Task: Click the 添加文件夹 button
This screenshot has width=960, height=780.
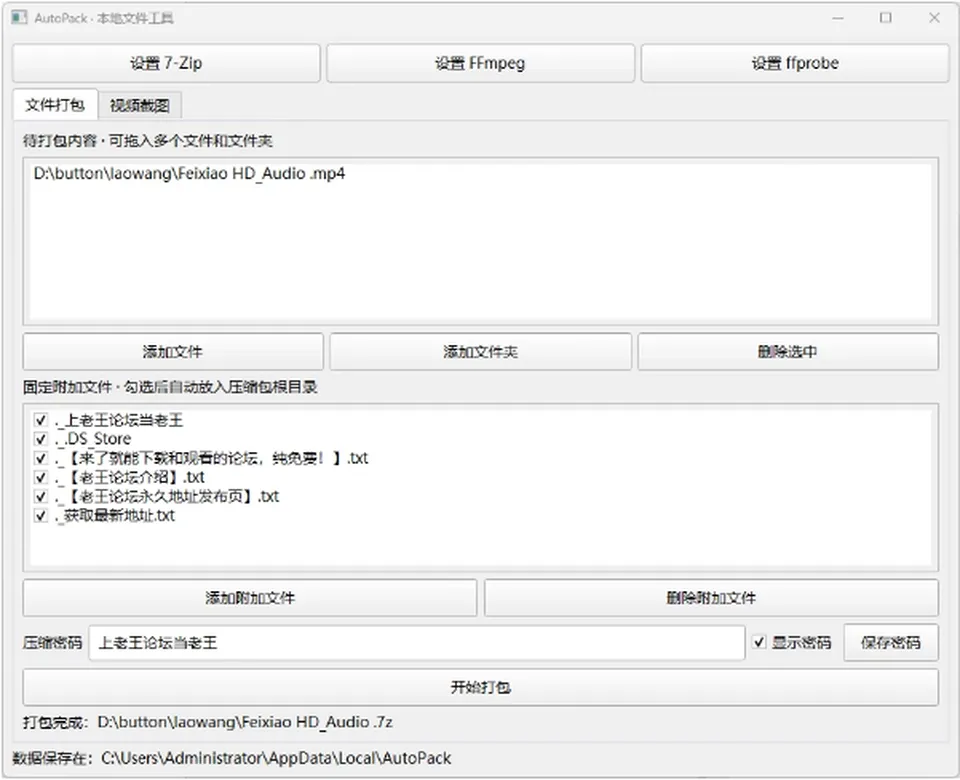Action: [481, 351]
